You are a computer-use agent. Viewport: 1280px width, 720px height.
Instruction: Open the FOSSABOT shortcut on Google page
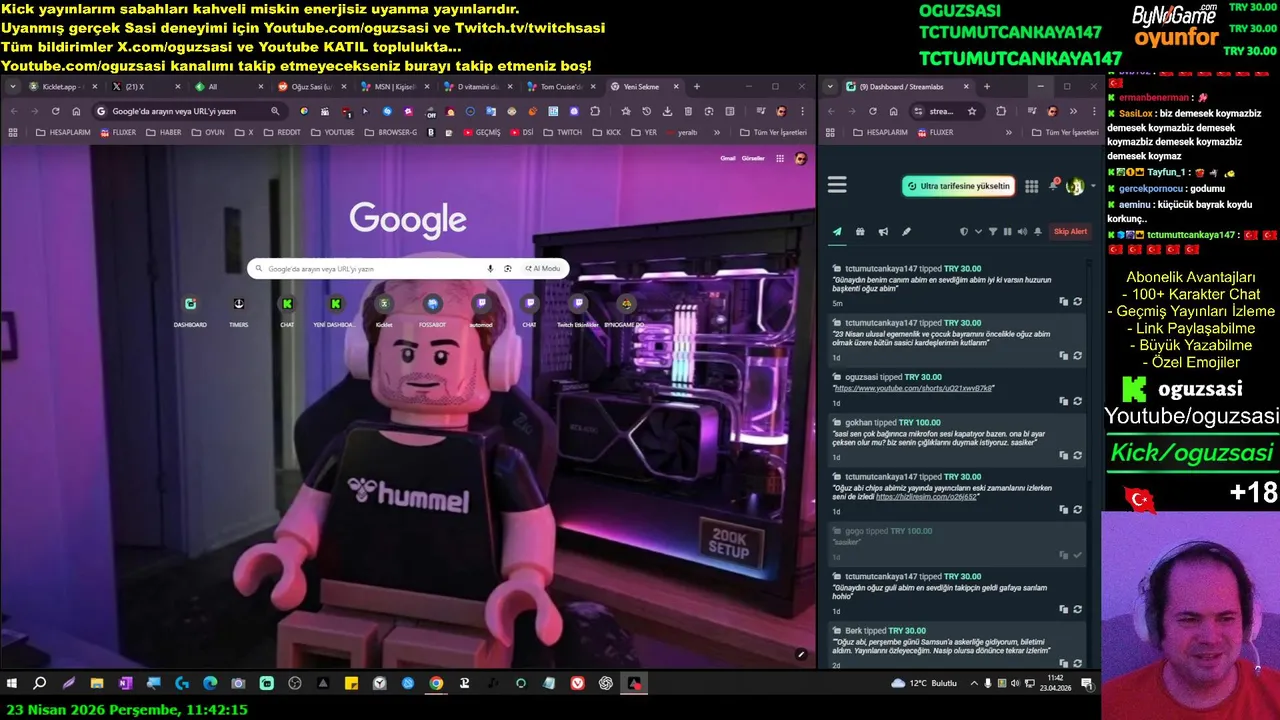click(x=432, y=311)
